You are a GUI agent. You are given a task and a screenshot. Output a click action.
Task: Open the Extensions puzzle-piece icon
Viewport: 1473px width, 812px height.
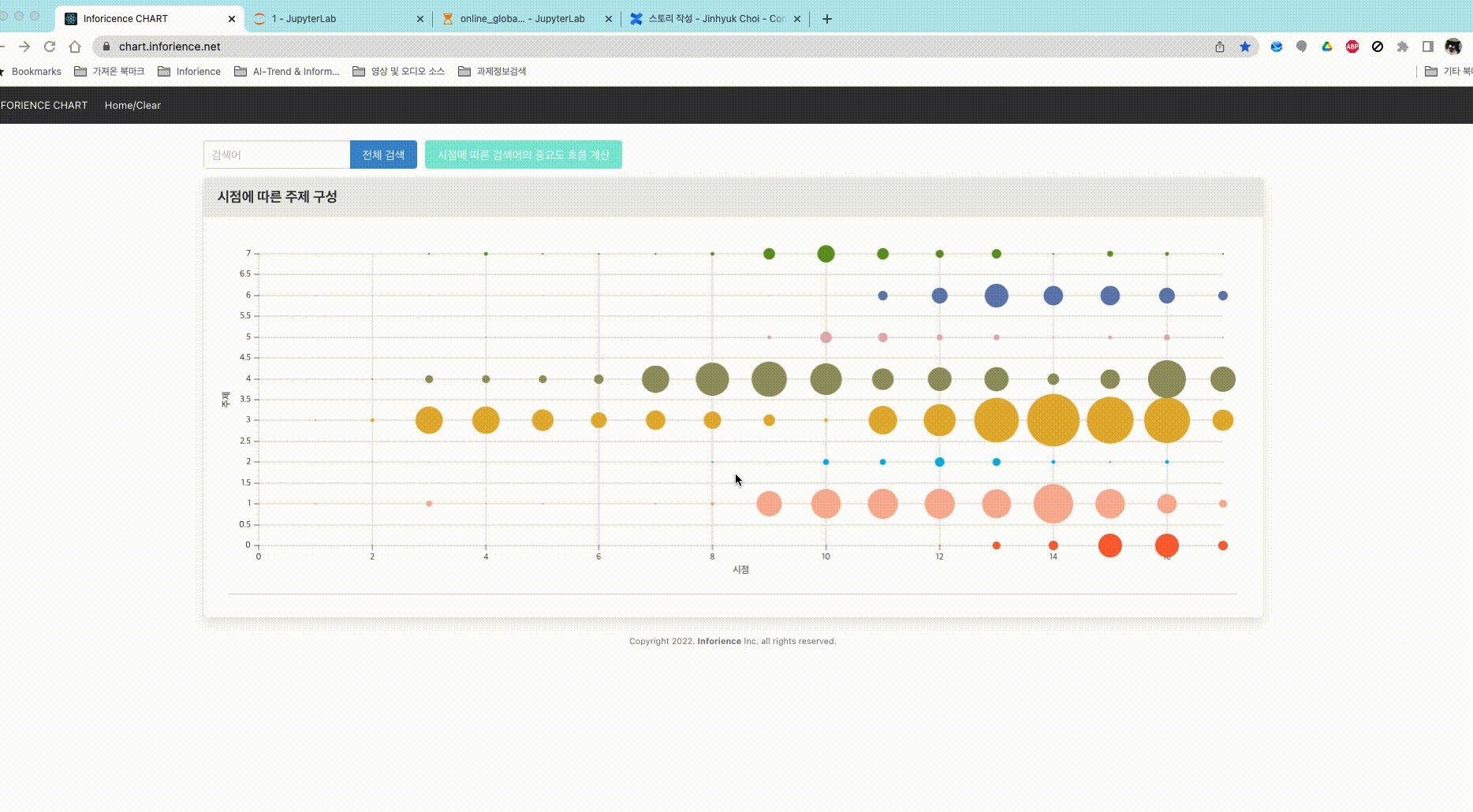1403,47
